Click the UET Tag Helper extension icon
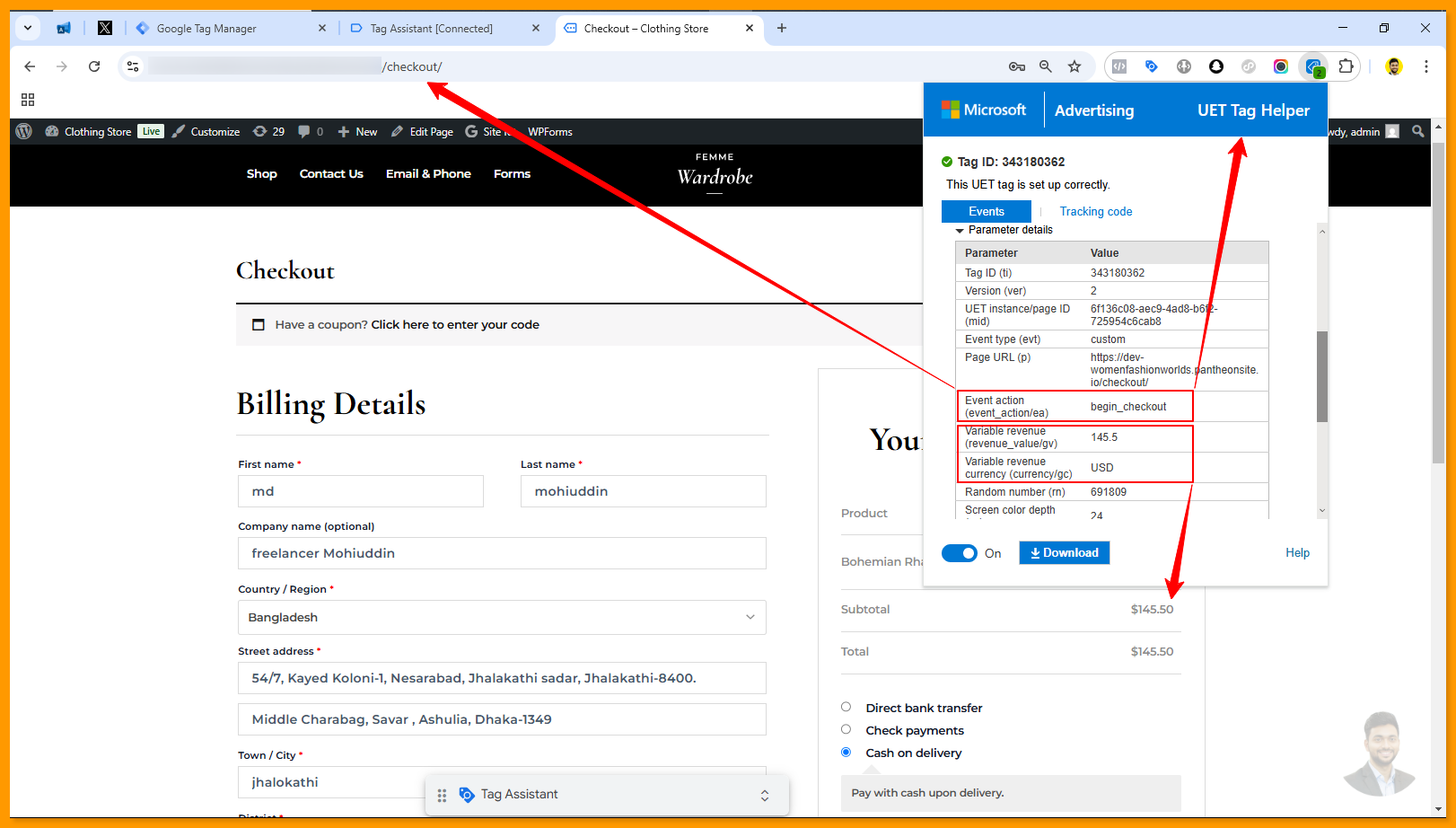This screenshot has height=828, width=1456. pyautogui.click(x=1313, y=66)
